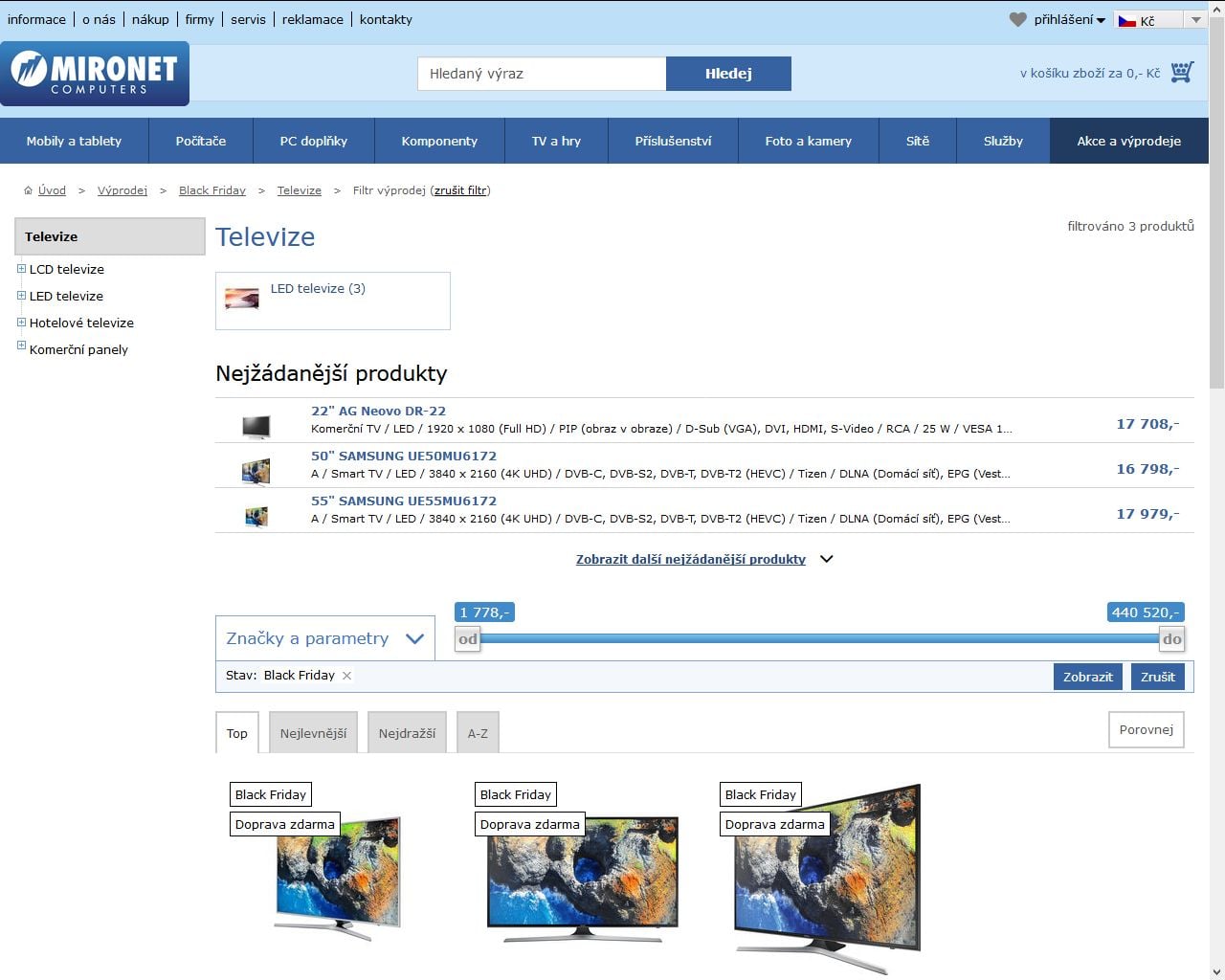Switch to the Nejlevnější sort tab
This screenshot has height=980, width=1225.
click(x=313, y=733)
